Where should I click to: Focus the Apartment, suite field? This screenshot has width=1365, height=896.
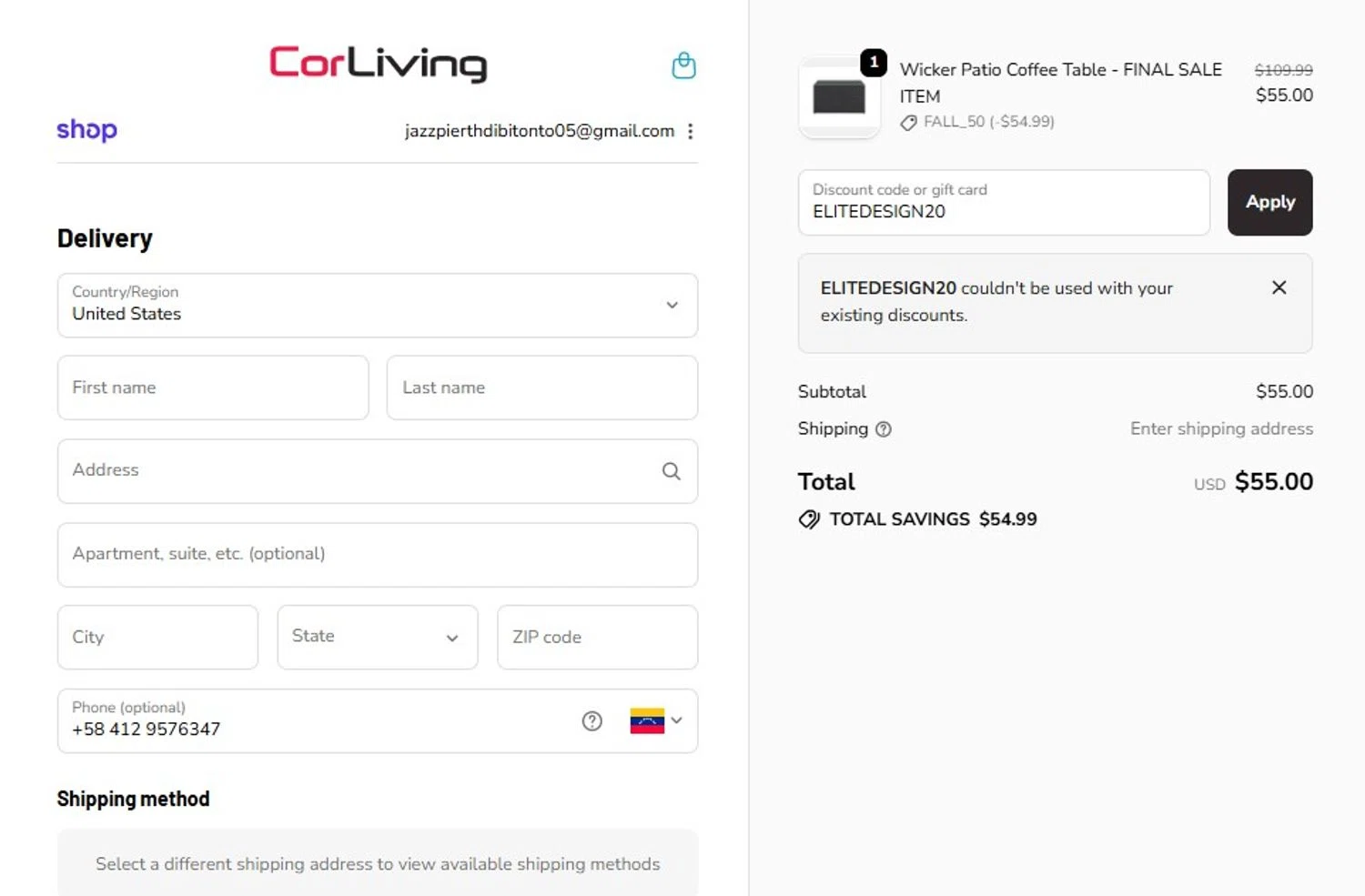pyautogui.click(x=378, y=554)
